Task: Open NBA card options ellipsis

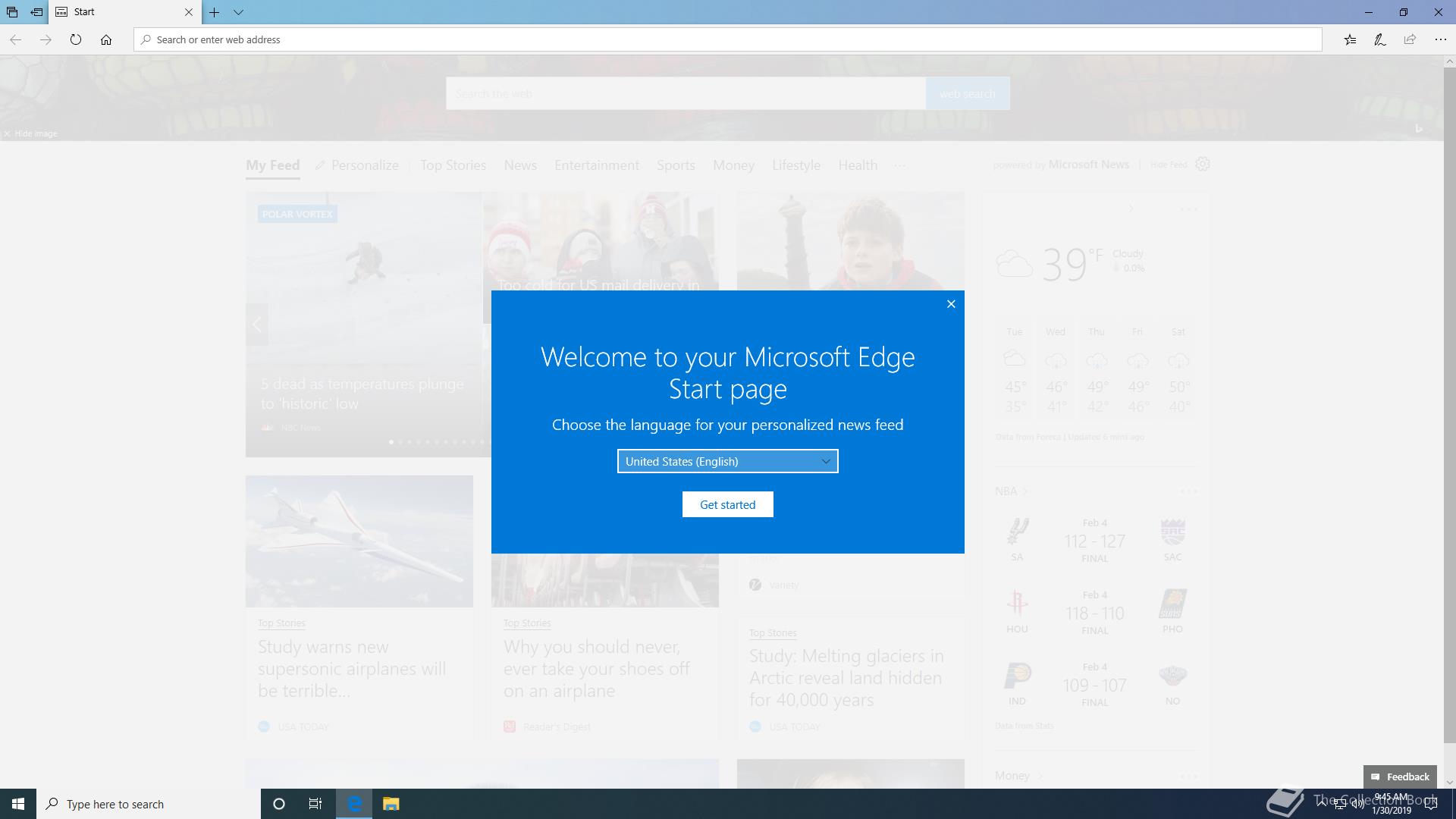Action: pyautogui.click(x=1188, y=491)
